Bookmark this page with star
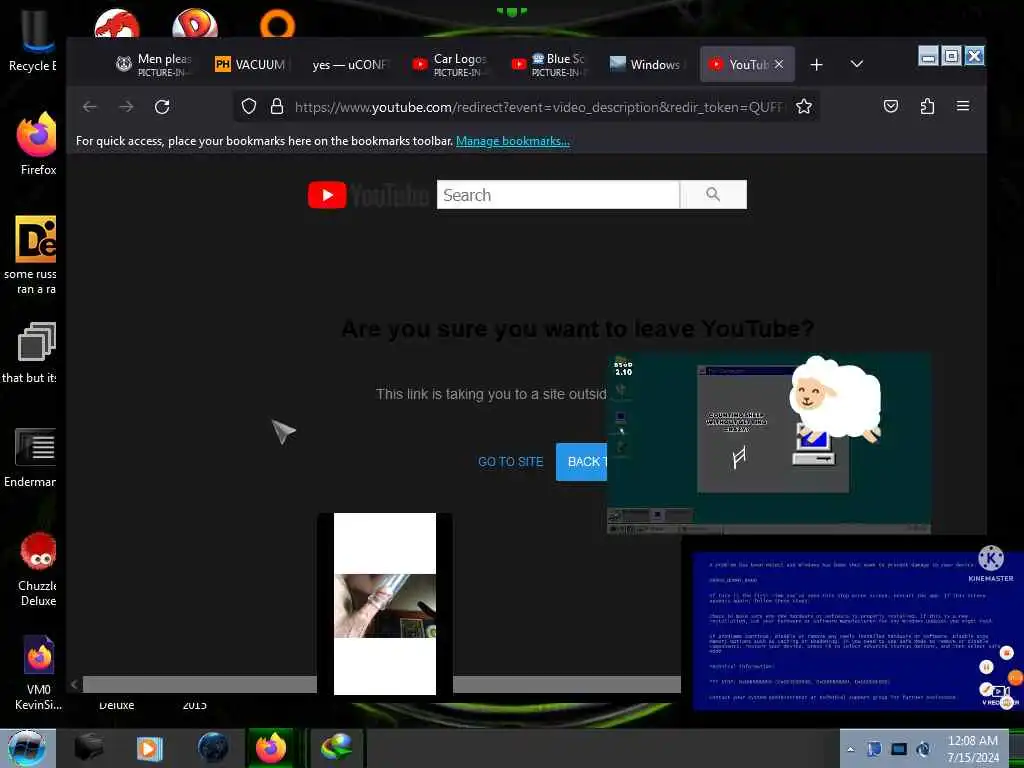Image resolution: width=1024 pixels, height=768 pixels. pyautogui.click(x=804, y=106)
